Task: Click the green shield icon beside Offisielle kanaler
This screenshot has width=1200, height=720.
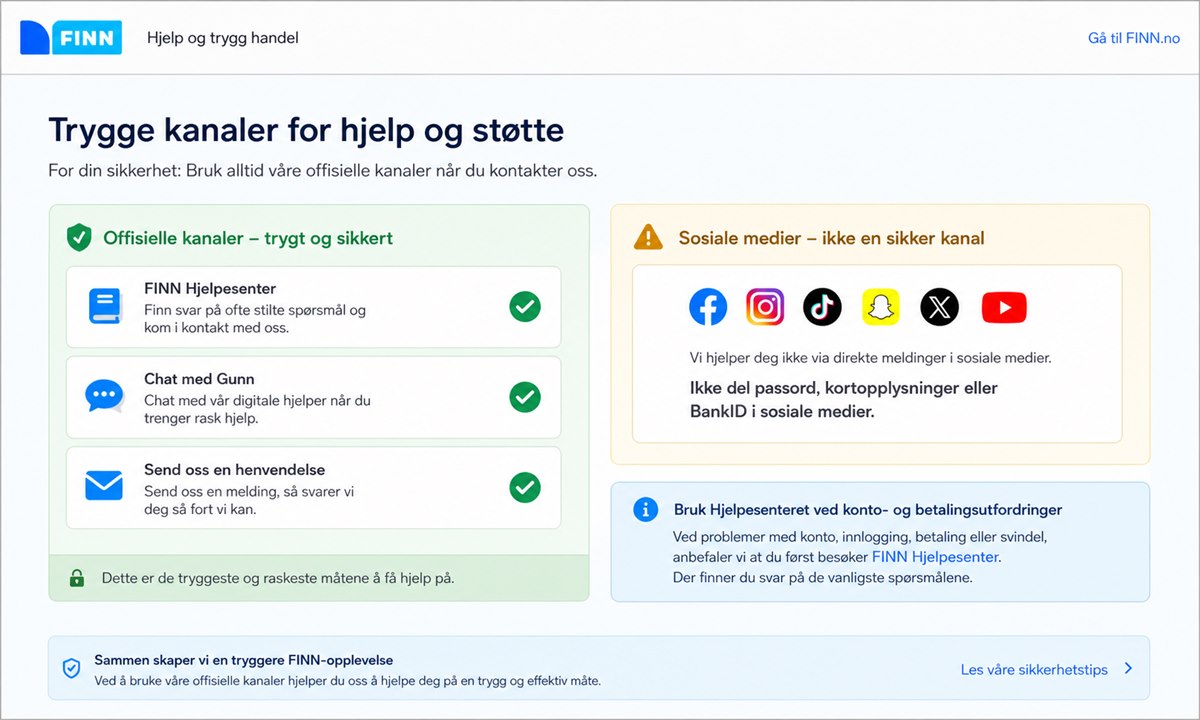Action: point(79,238)
